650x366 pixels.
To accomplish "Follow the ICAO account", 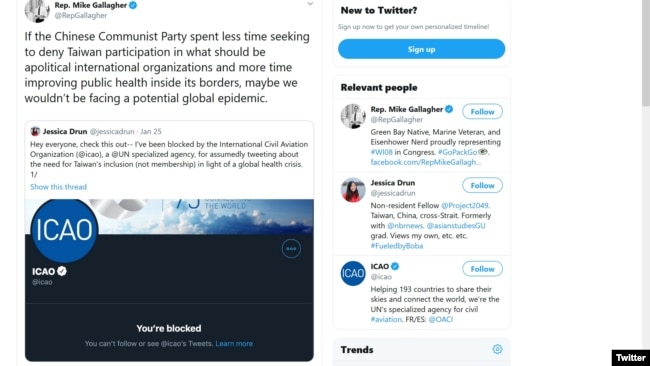I will pos(483,269).
